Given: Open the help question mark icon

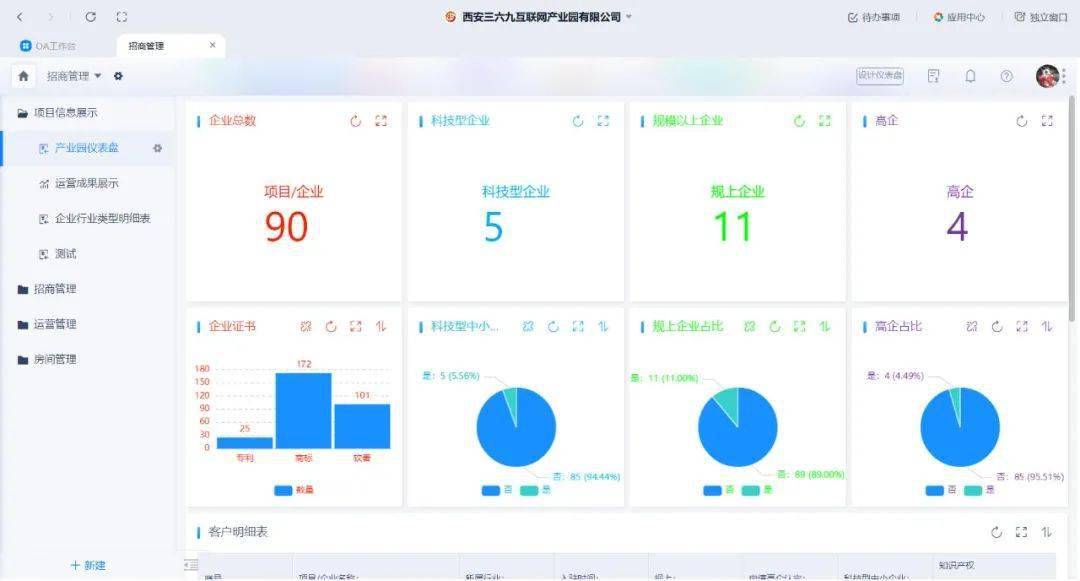Looking at the screenshot, I should coord(1006,76).
